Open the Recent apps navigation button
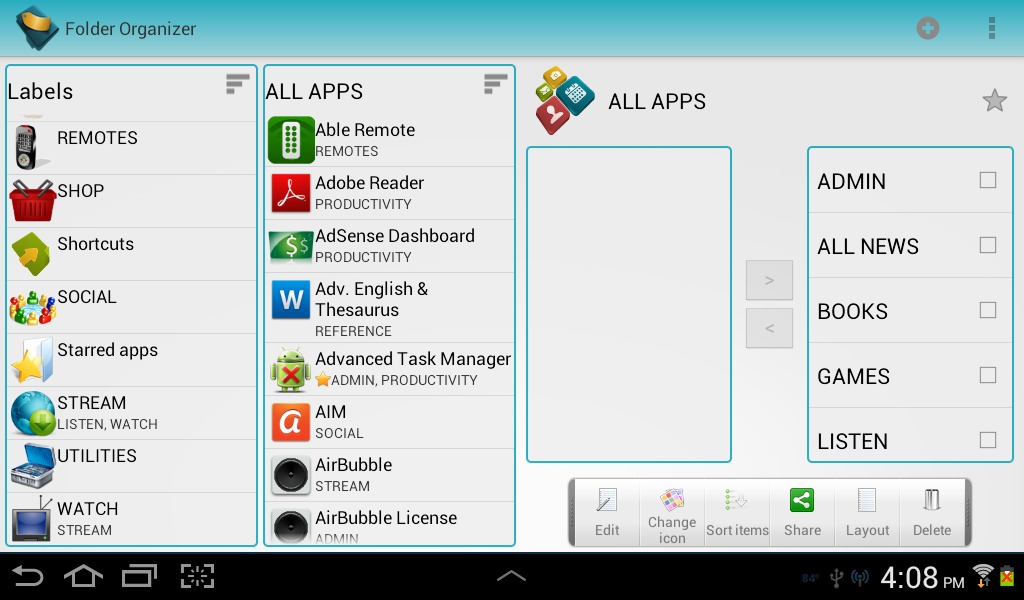This screenshot has width=1024, height=600. (139, 576)
